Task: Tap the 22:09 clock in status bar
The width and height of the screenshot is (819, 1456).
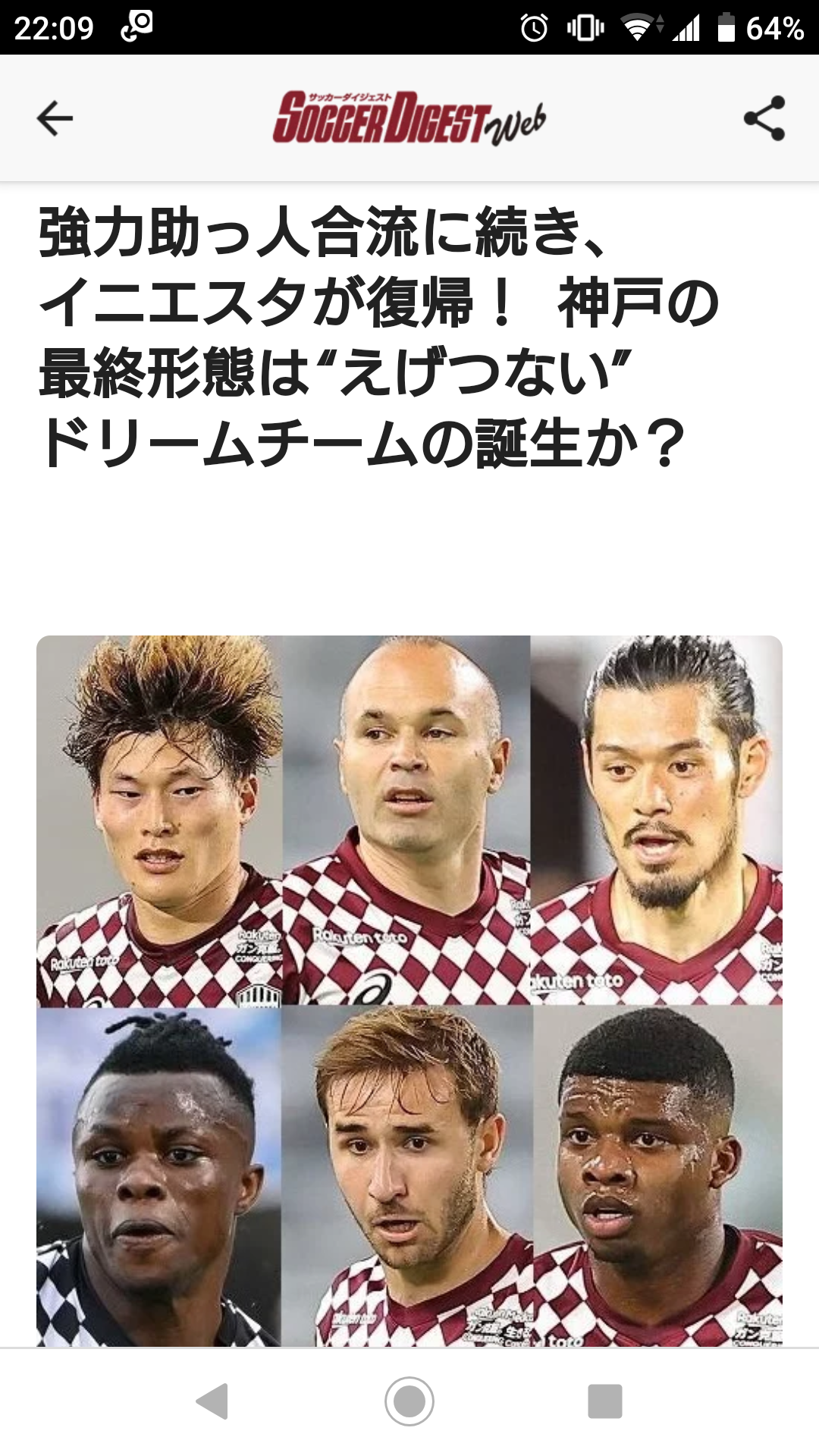Action: pyautogui.click(x=54, y=29)
